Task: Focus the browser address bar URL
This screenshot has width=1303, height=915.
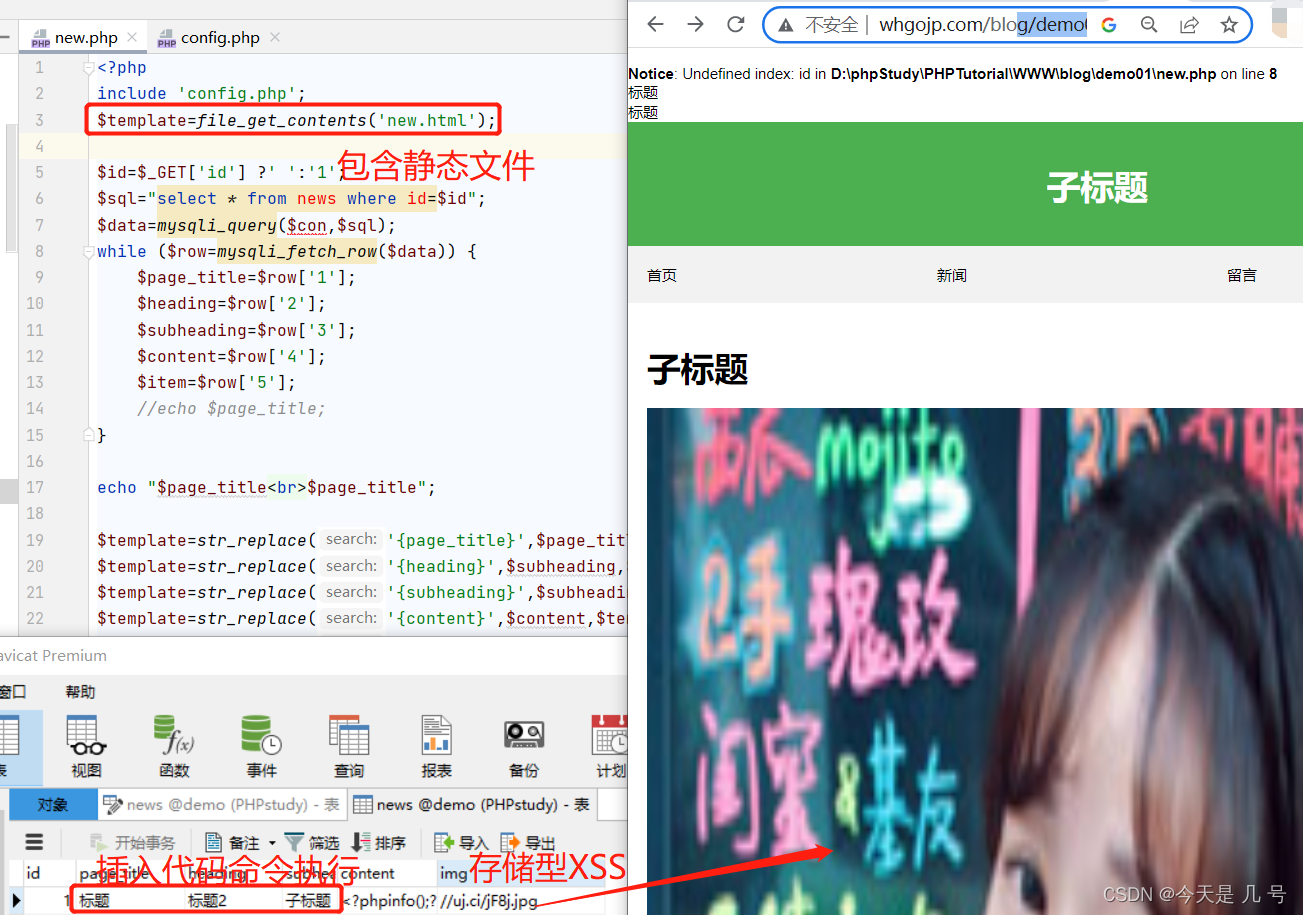Action: pyautogui.click(x=982, y=25)
